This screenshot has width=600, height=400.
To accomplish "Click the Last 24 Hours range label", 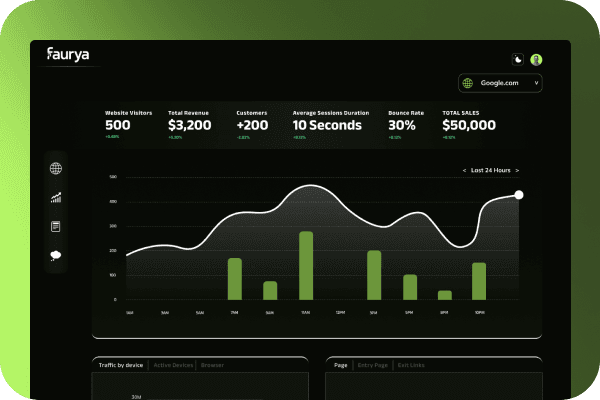I will 491,170.
